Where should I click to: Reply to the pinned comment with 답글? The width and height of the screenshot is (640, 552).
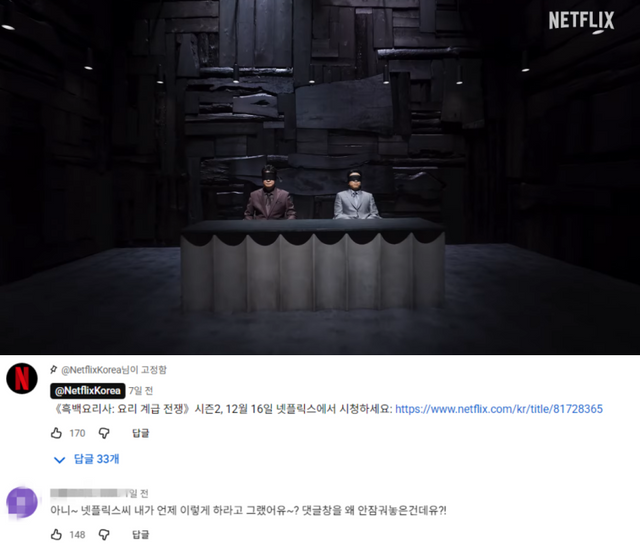[141, 433]
